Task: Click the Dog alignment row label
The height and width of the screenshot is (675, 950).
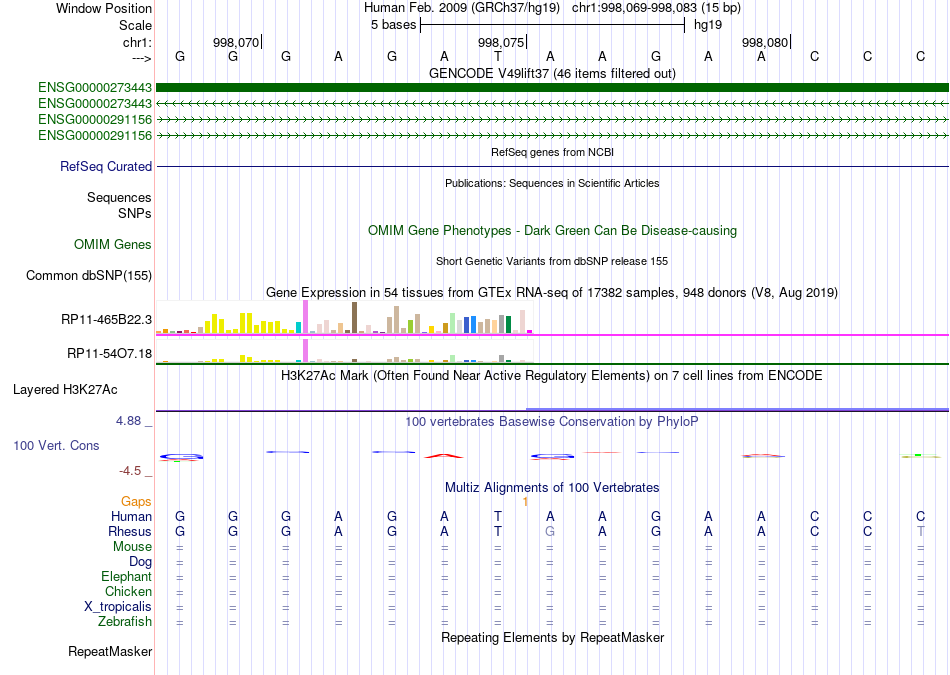Action: [x=140, y=562]
